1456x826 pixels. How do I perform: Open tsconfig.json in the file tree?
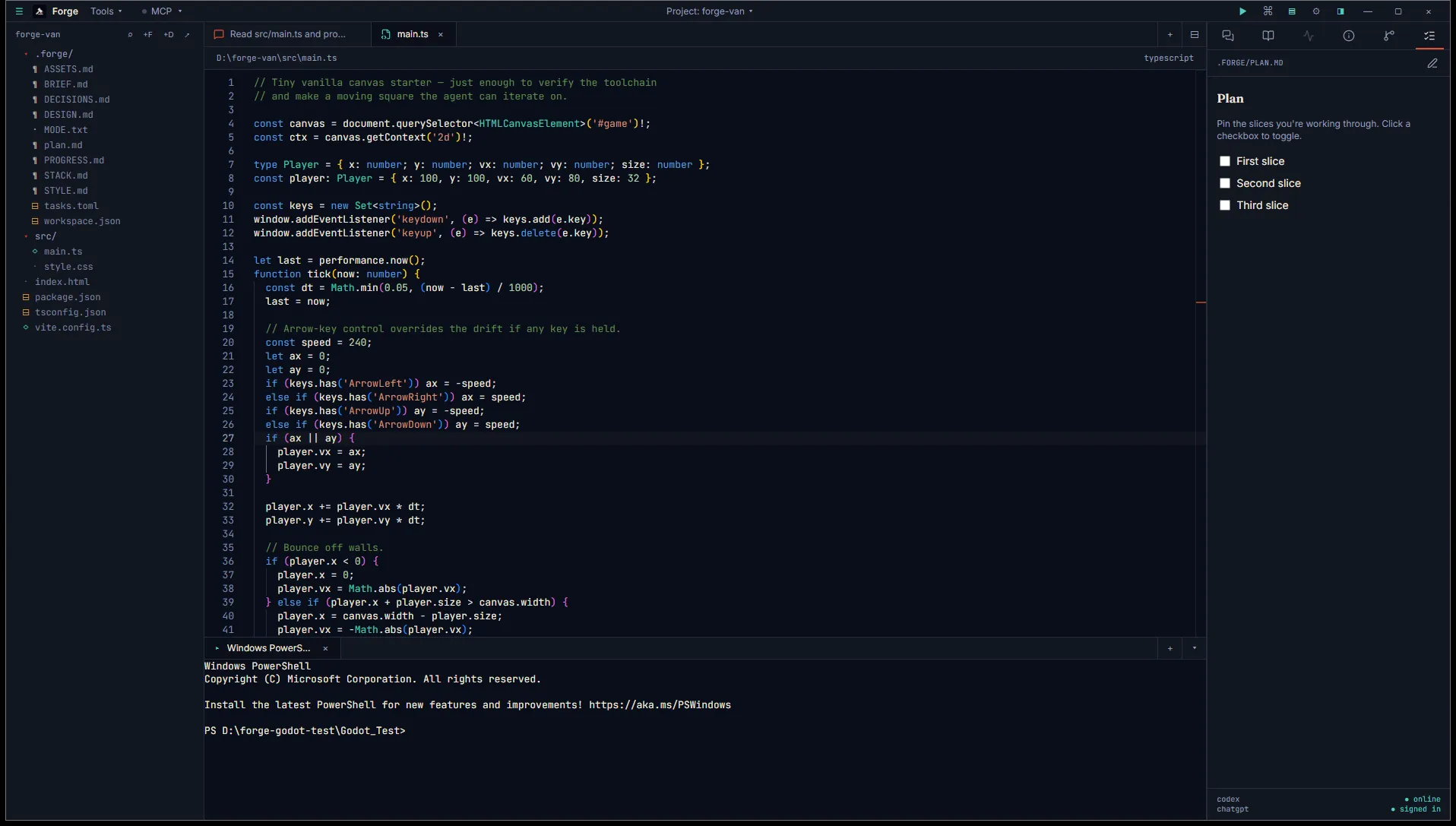click(x=70, y=312)
